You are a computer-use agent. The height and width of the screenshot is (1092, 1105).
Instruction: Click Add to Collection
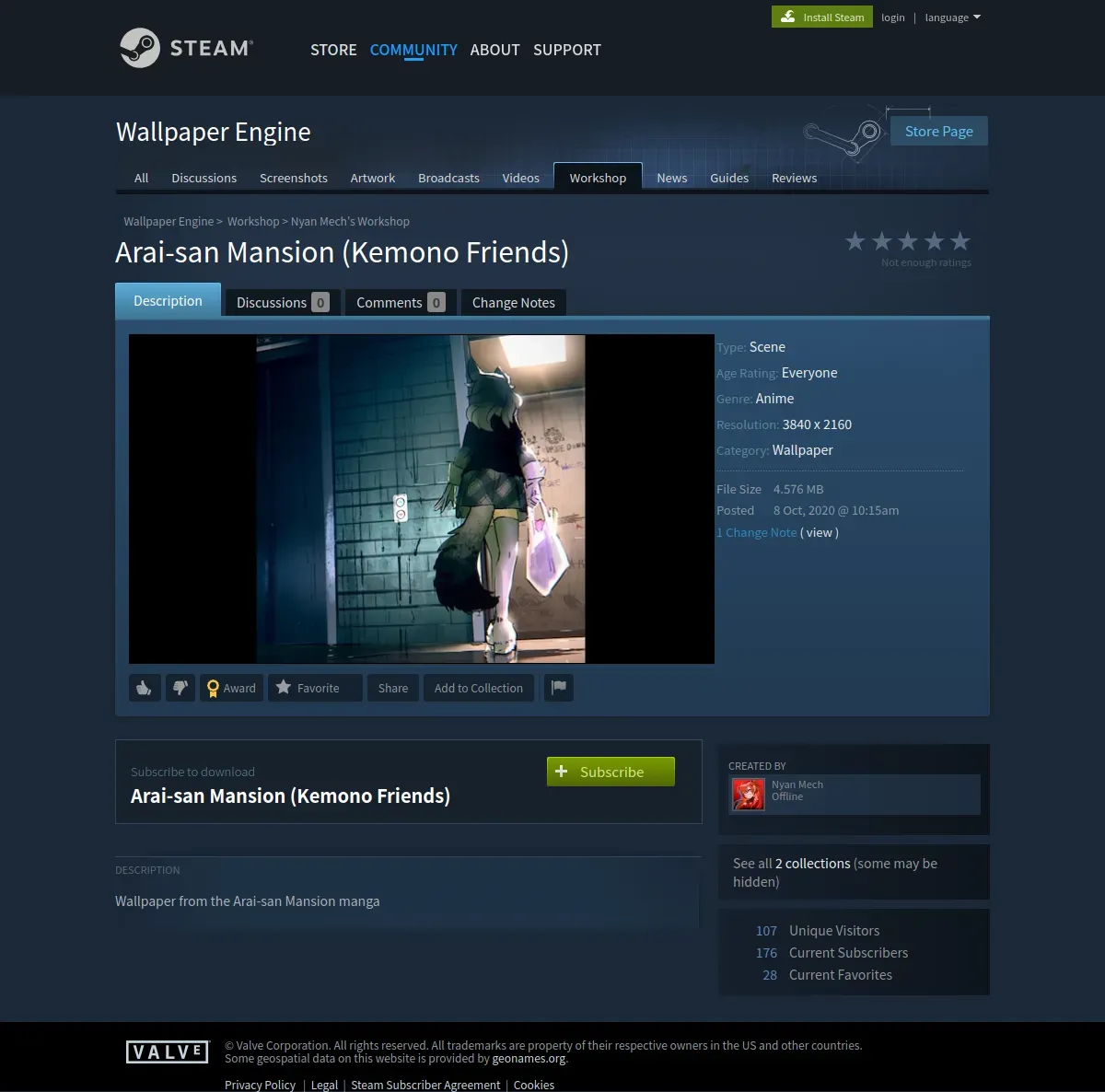(479, 688)
